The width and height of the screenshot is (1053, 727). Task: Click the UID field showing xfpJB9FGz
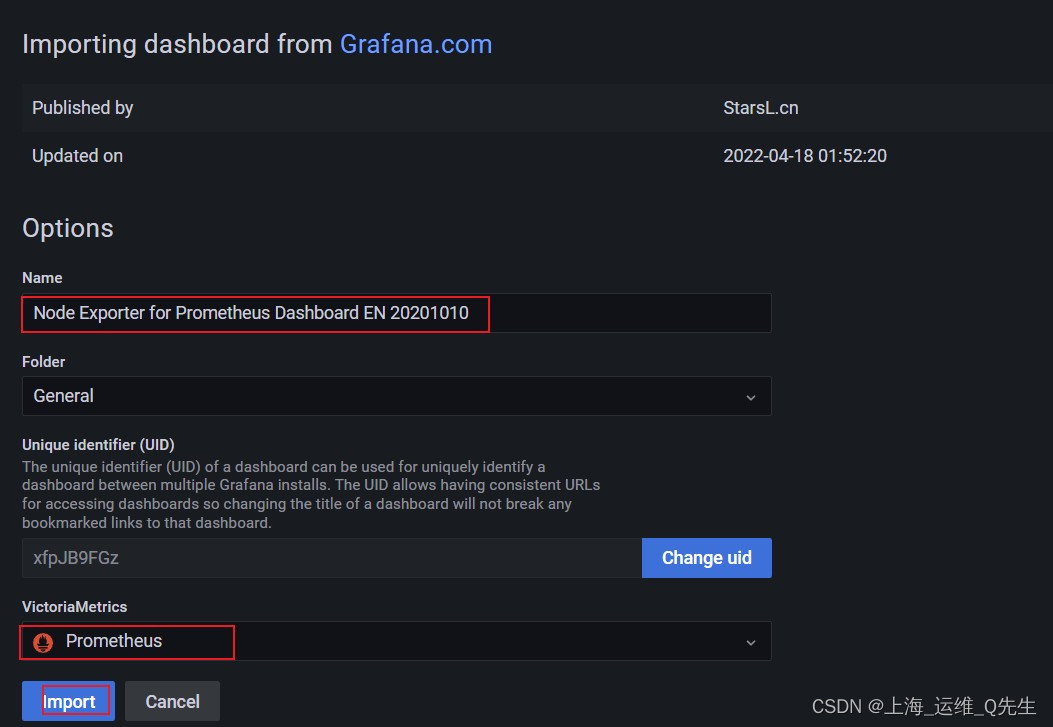[x=332, y=558]
